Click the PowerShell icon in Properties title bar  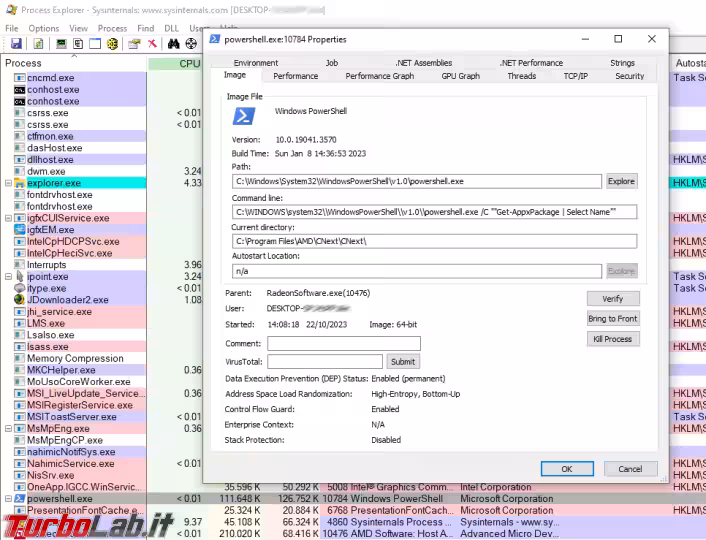click(x=215, y=39)
